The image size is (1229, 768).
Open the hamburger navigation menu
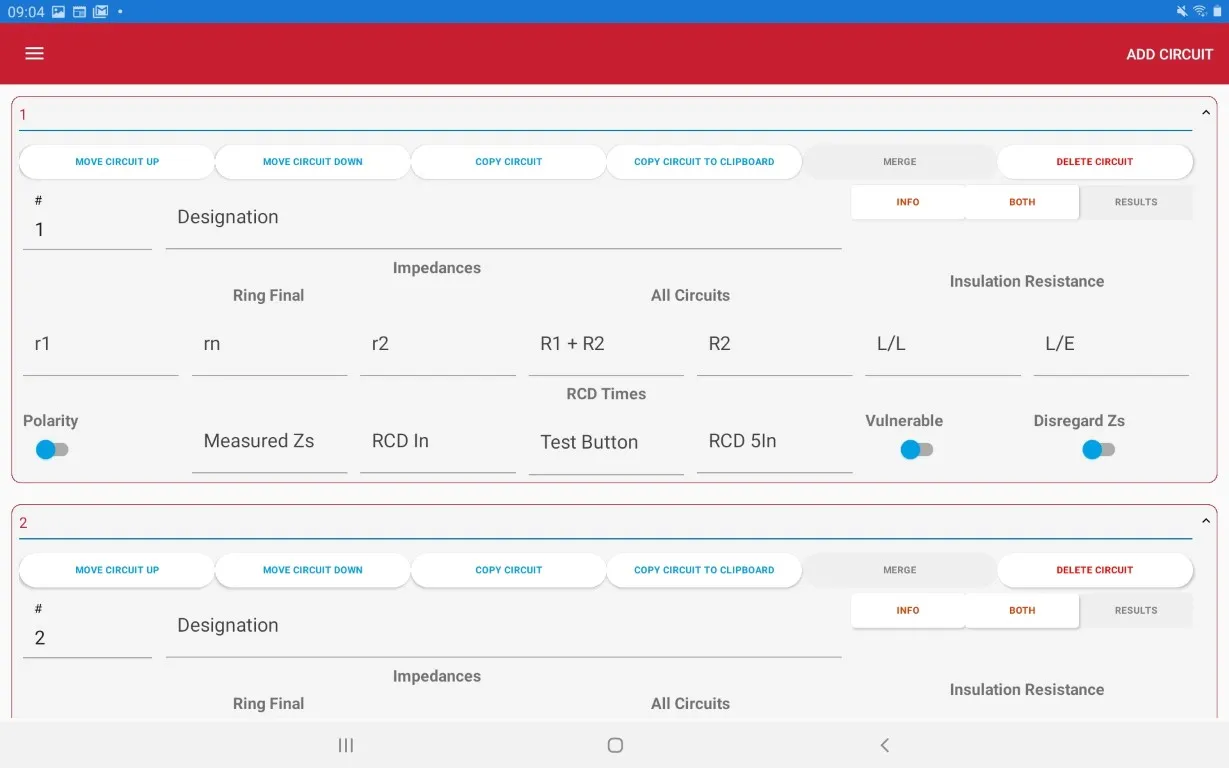35,54
